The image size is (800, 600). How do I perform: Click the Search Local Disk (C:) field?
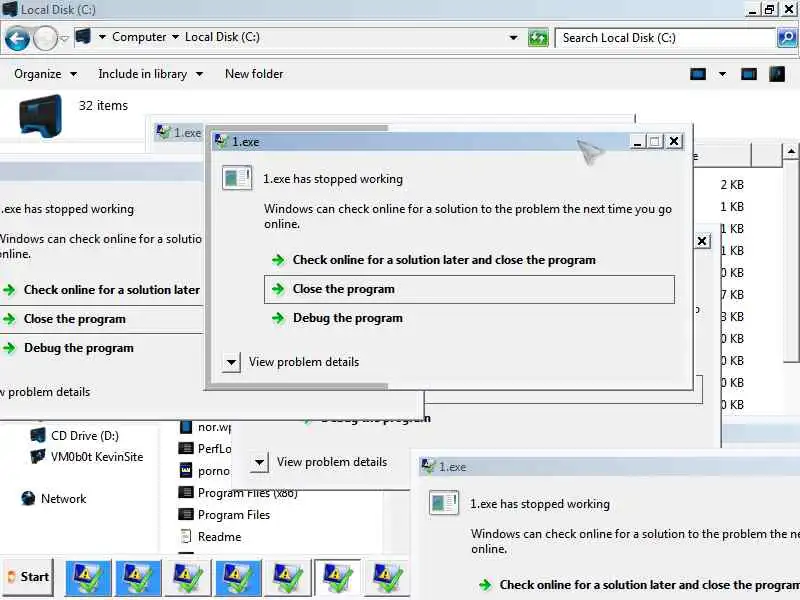tap(665, 38)
